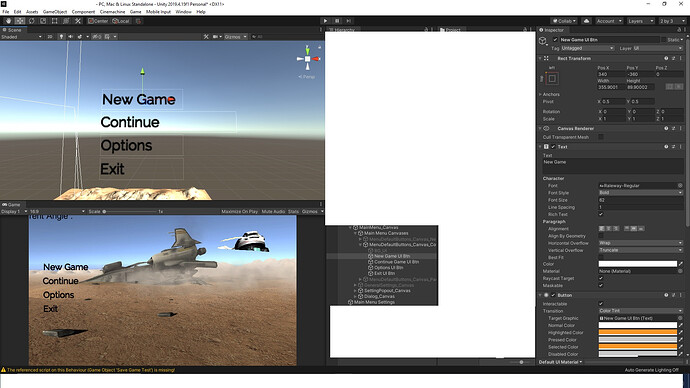Viewport: 690px width, 388px height.
Task: Toggle the Mute Audio button
Action: point(273,212)
